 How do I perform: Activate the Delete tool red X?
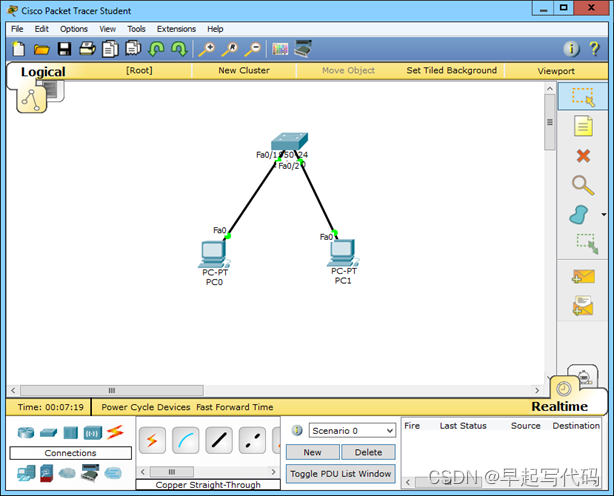583,156
